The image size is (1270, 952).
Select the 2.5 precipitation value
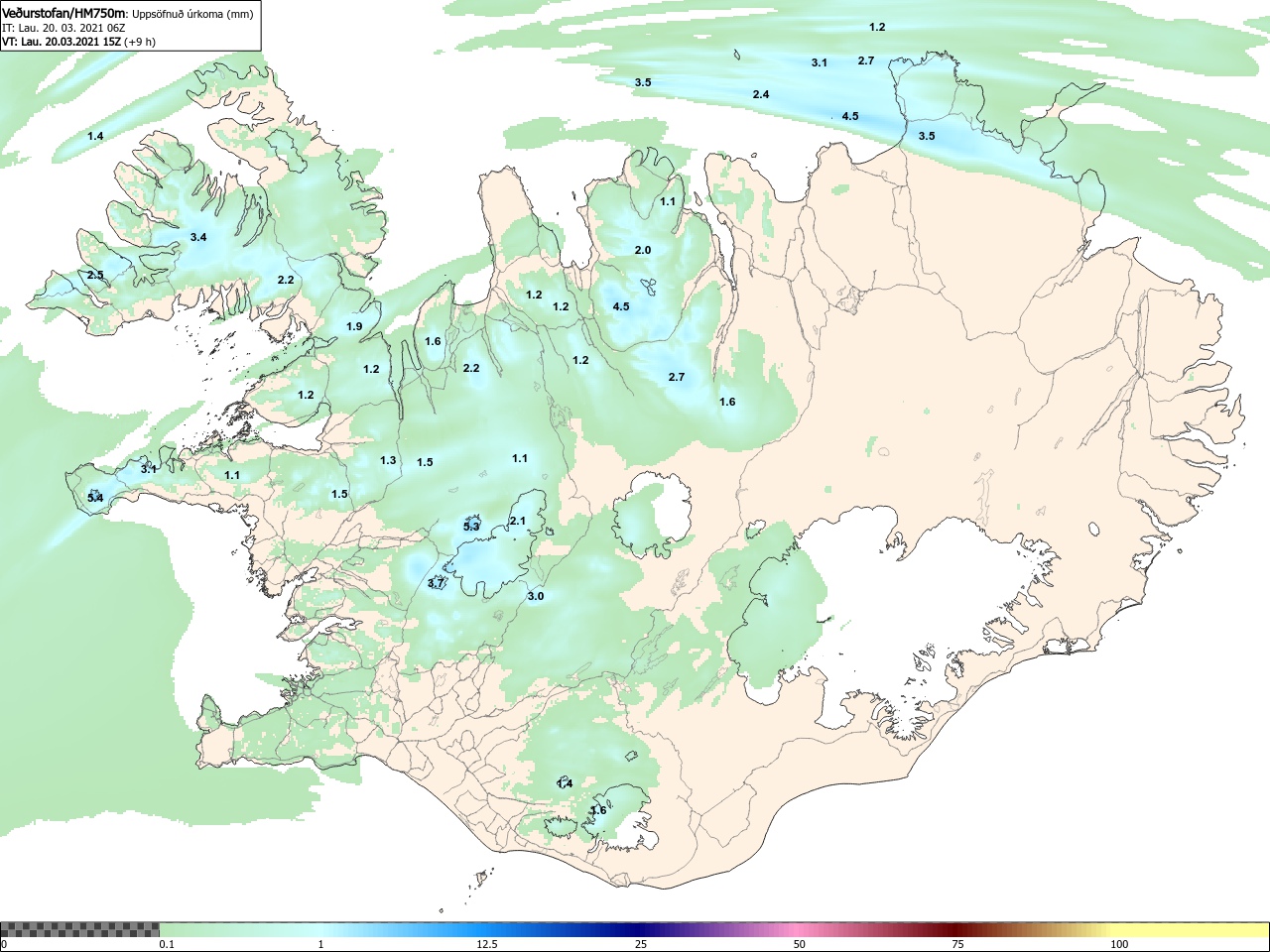95,275
